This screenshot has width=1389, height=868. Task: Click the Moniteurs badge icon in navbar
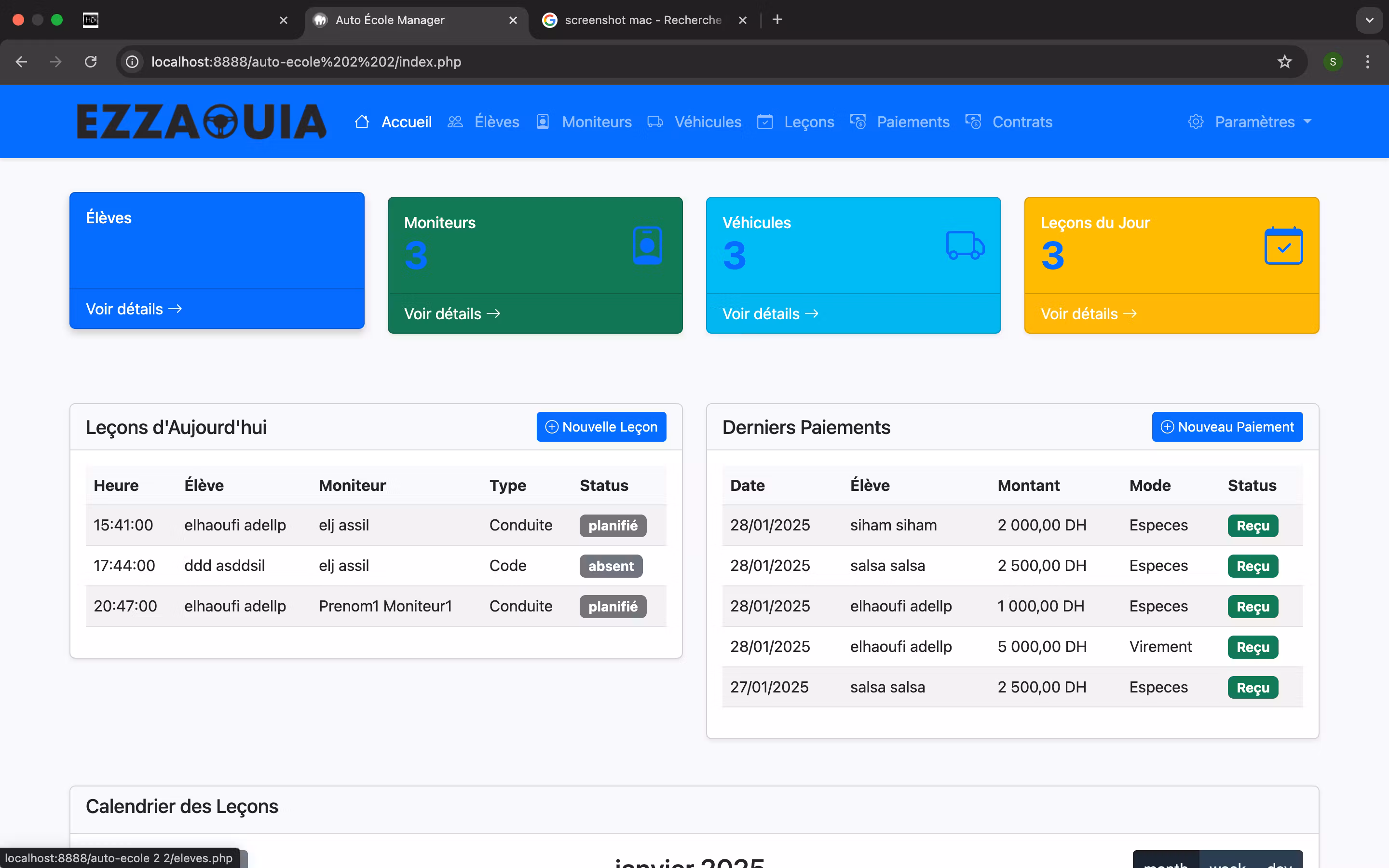point(543,122)
